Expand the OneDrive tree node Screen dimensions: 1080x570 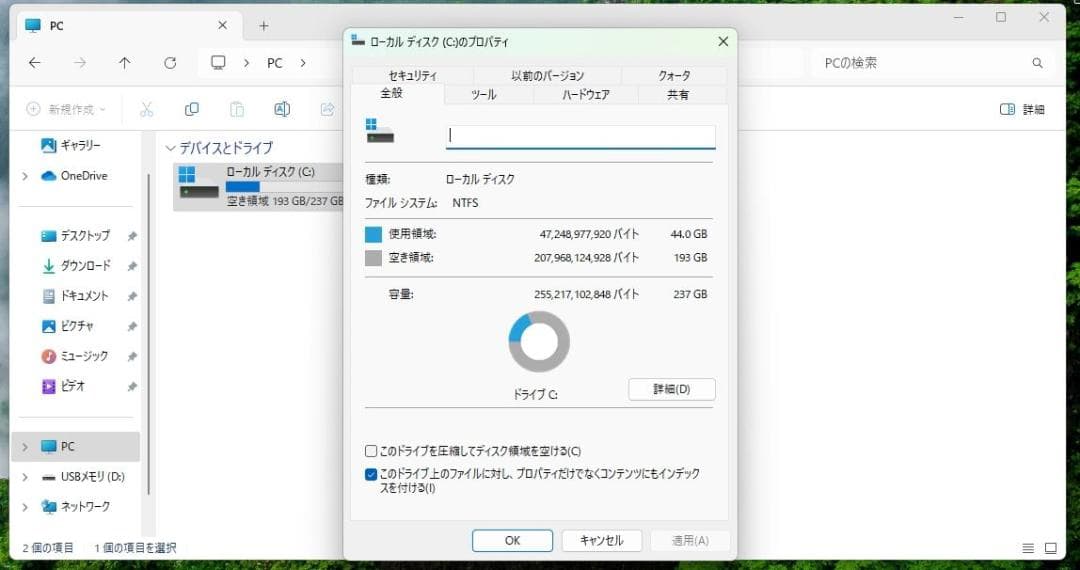tap(25, 176)
